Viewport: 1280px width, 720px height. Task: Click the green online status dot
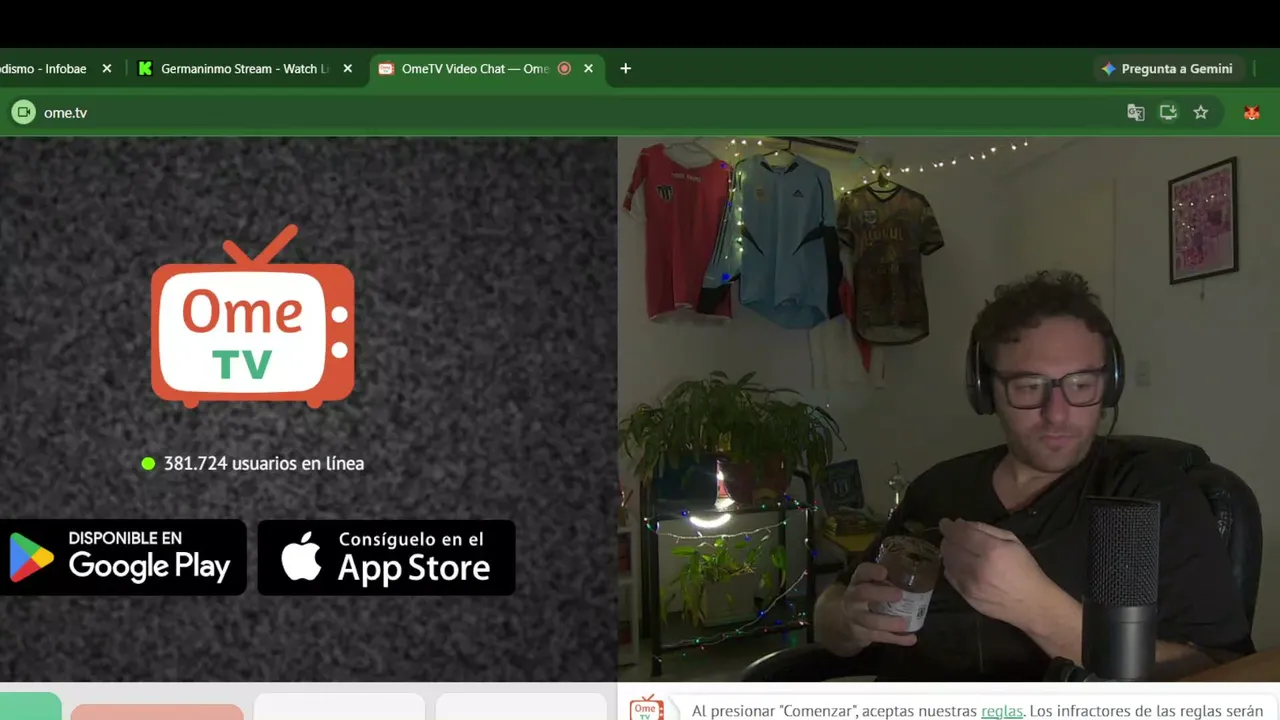(x=148, y=464)
